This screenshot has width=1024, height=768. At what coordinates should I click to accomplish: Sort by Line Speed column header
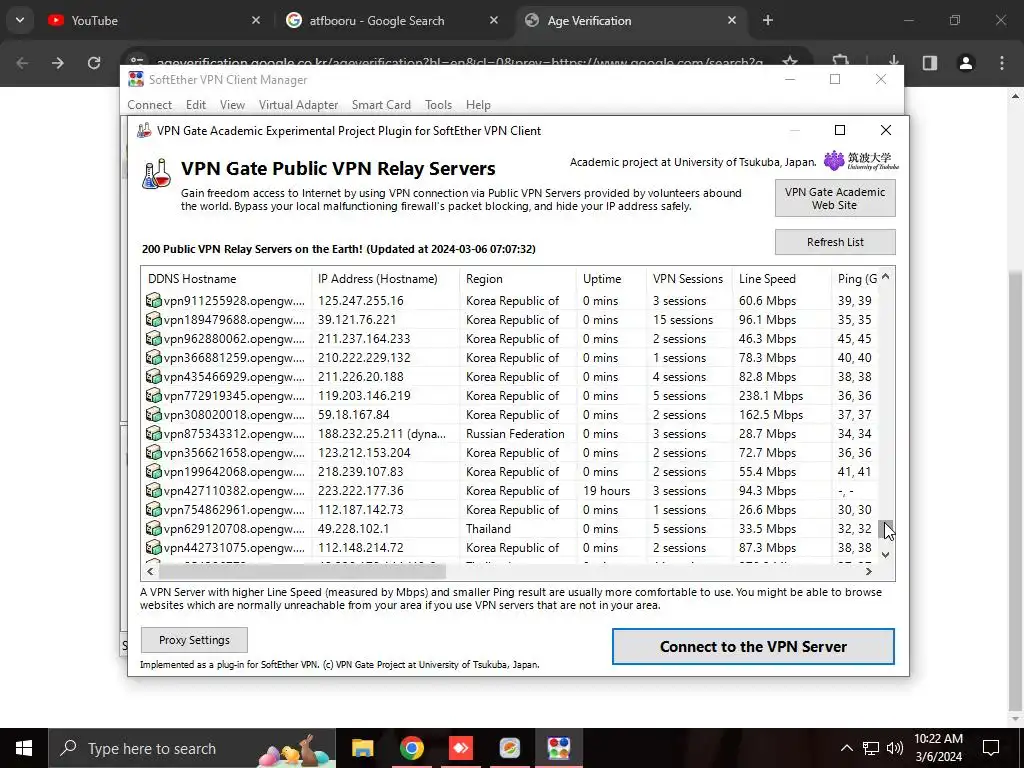tap(782, 278)
